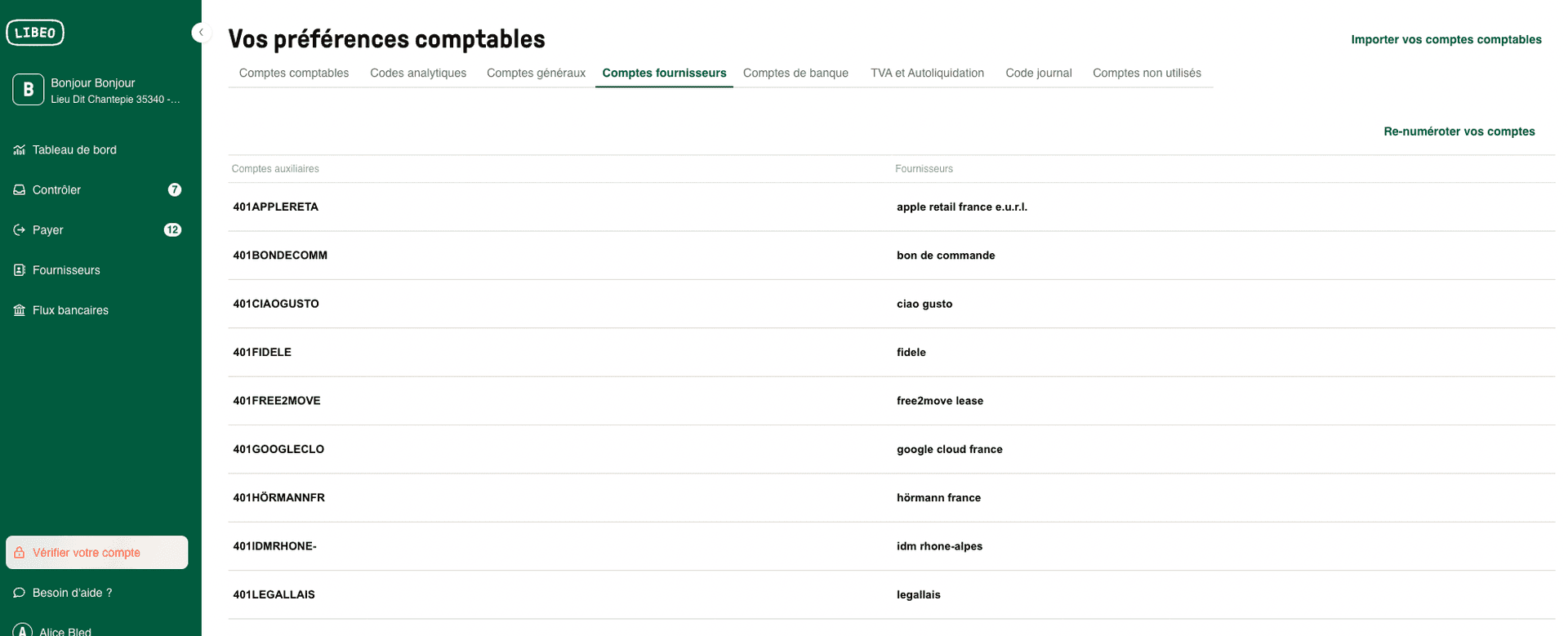The height and width of the screenshot is (636, 1568).
Task: Click the lock icon in Vérifier votre compte
Action: pyautogui.click(x=20, y=553)
